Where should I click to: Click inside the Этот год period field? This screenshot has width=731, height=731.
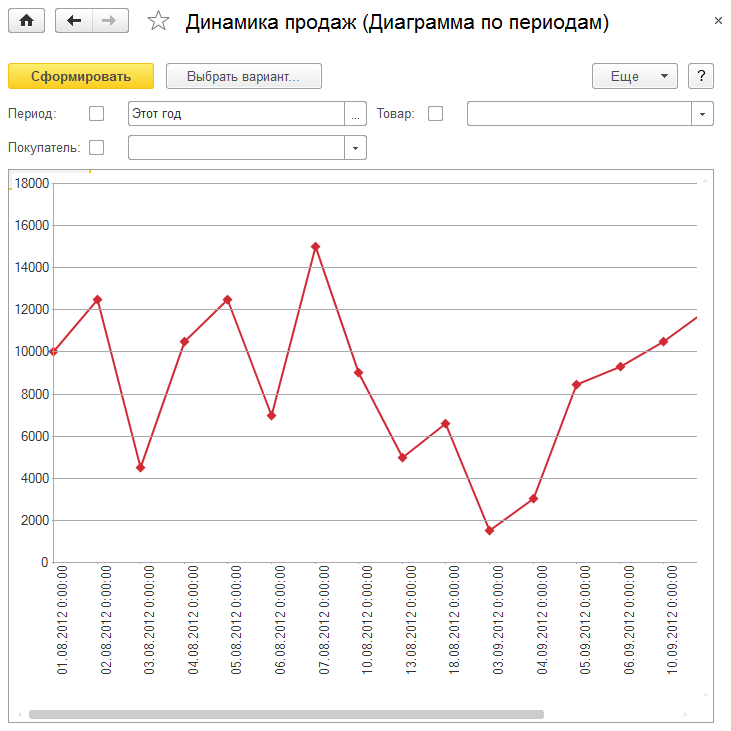point(235,114)
